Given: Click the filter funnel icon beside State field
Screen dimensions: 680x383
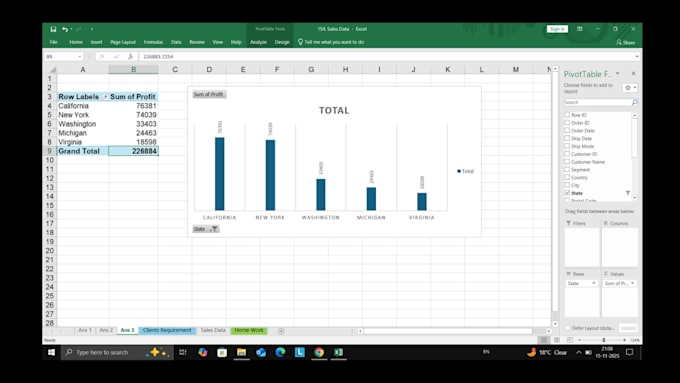Looking at the screenshot, I should [x=628, y=193].
